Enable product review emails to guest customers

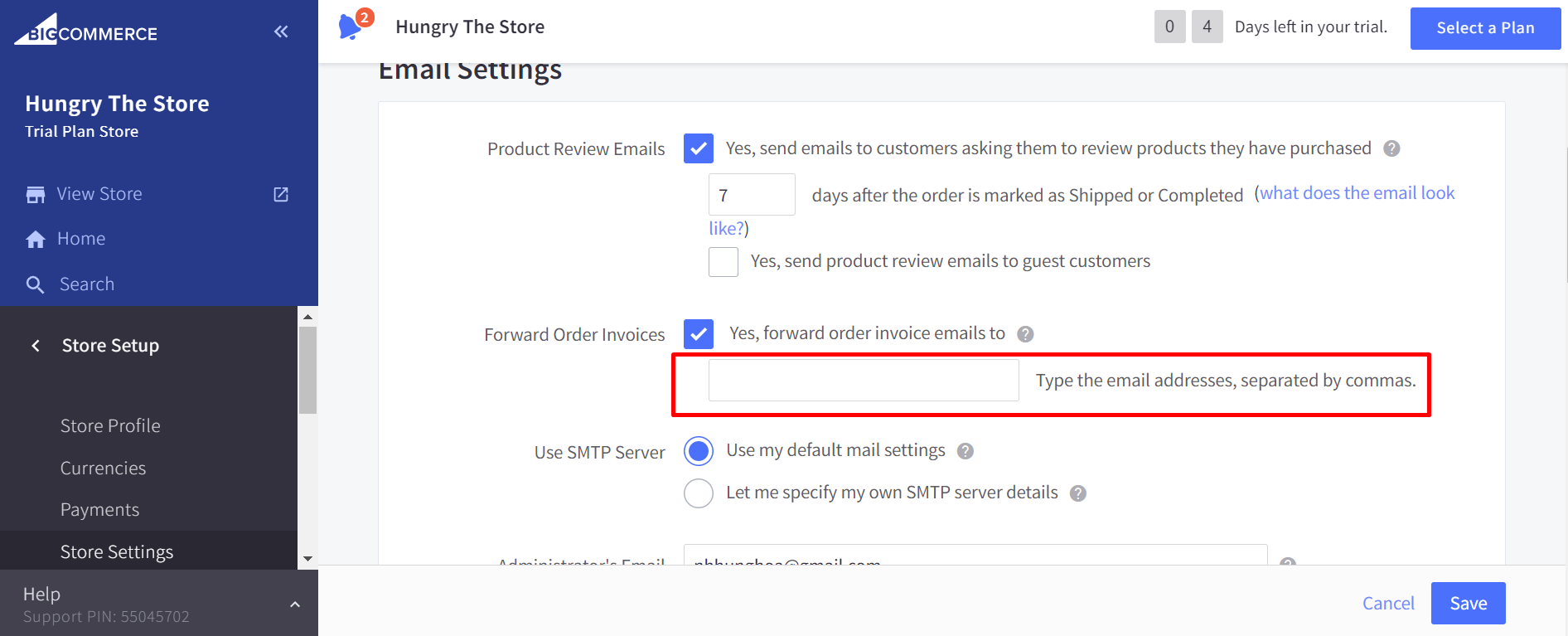tap(724, 262)
